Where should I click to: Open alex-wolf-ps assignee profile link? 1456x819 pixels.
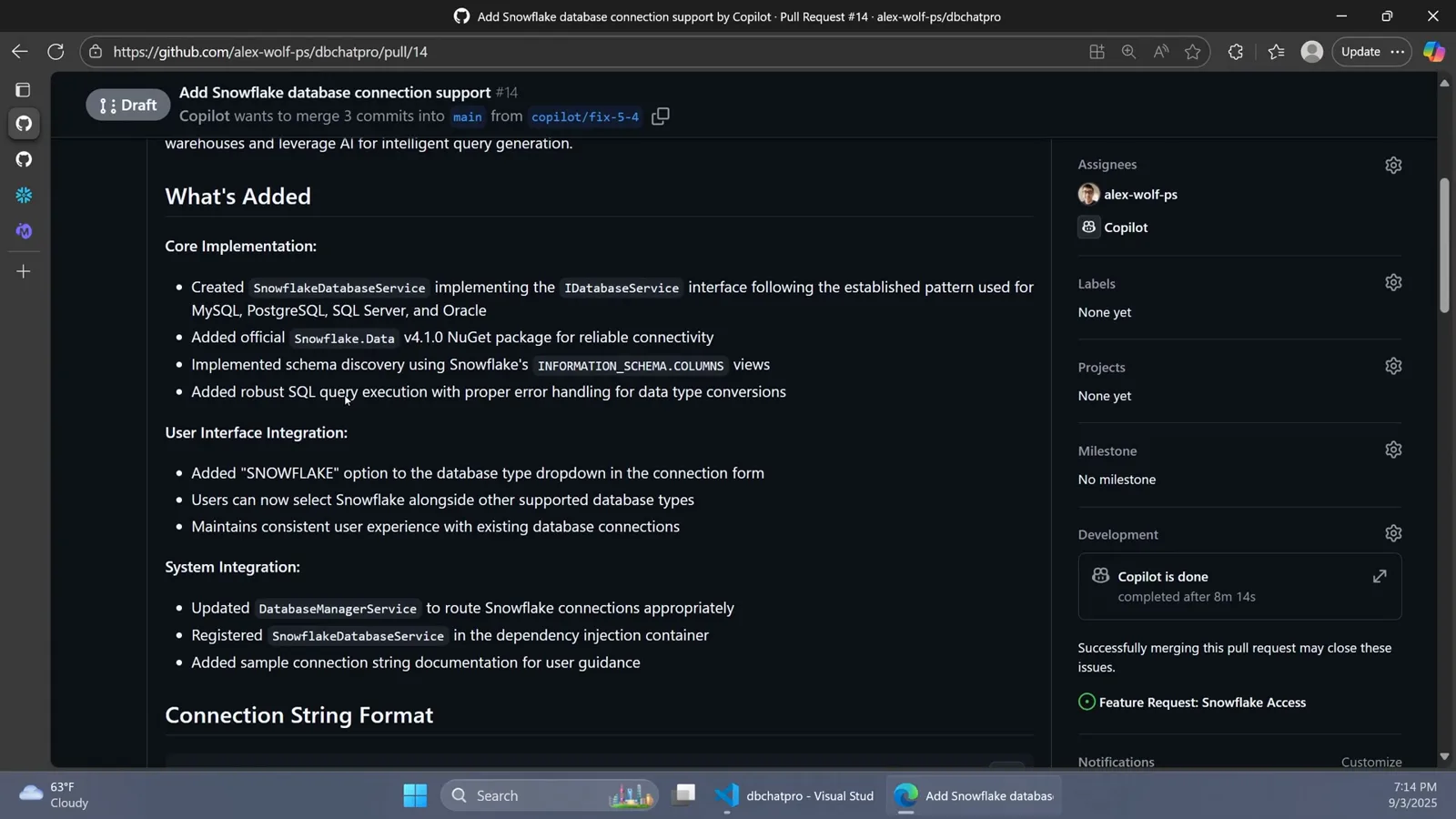click(x=1140, y=195)
